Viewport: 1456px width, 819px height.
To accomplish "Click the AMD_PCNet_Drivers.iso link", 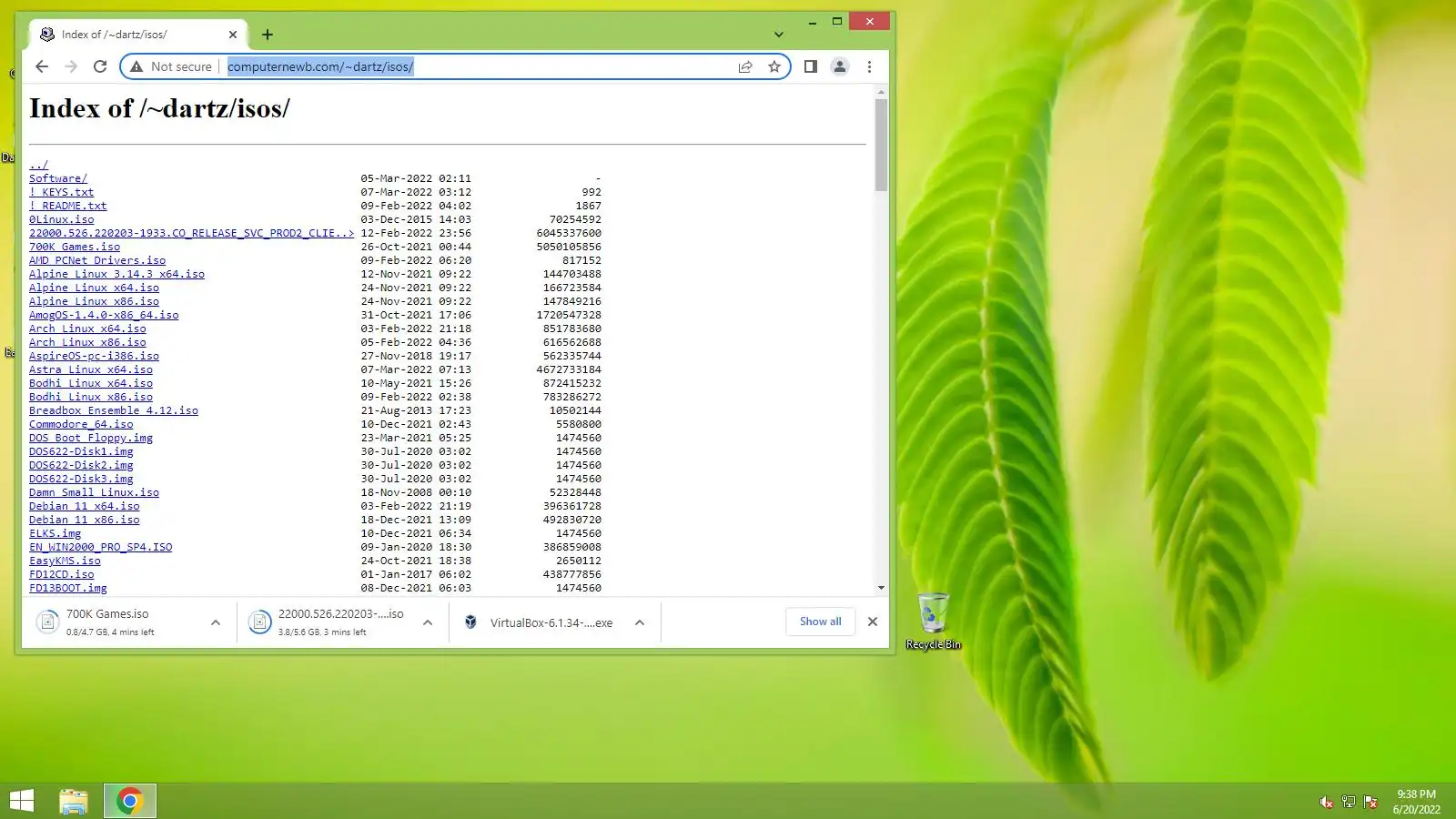I will (x=97, y=260).
